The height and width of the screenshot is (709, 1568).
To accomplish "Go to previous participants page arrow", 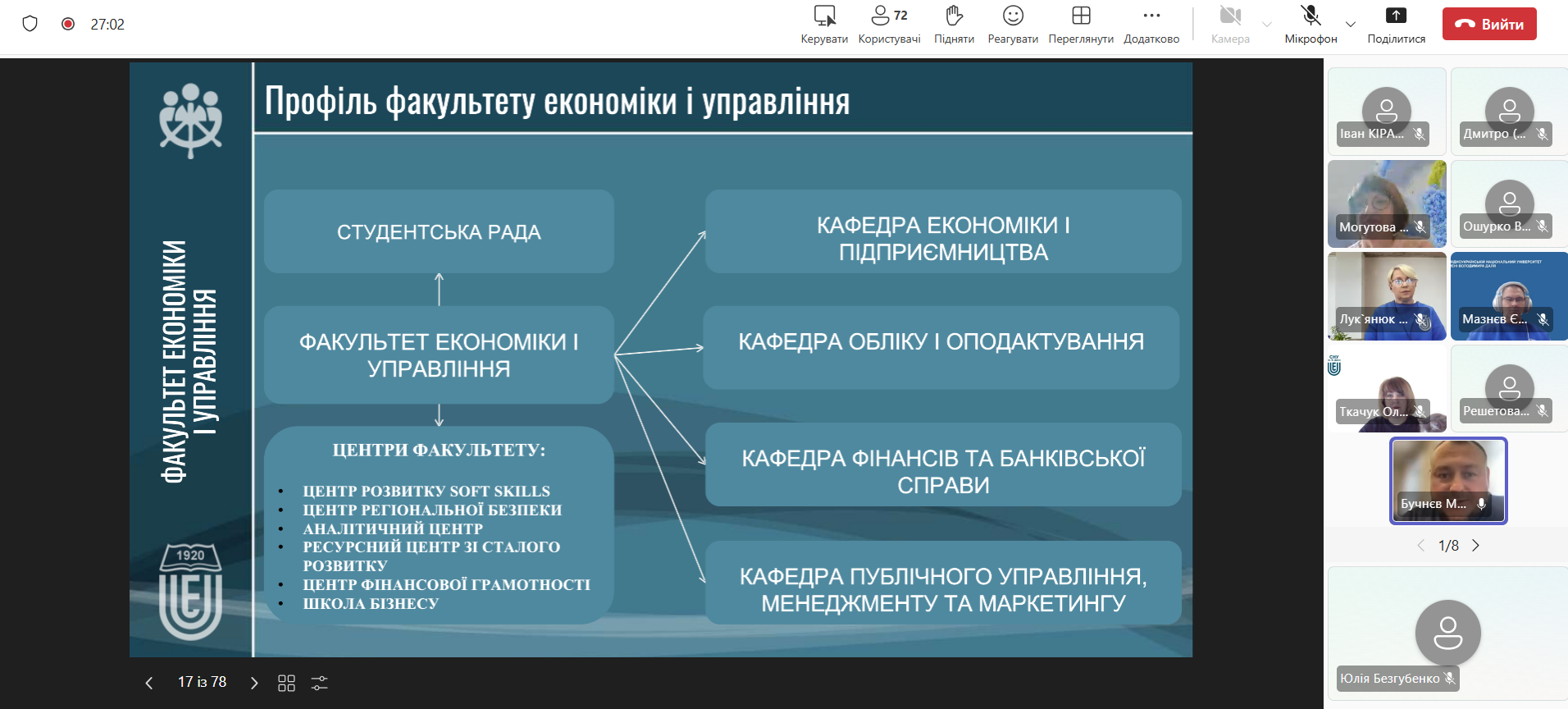I will (1421, 546).
